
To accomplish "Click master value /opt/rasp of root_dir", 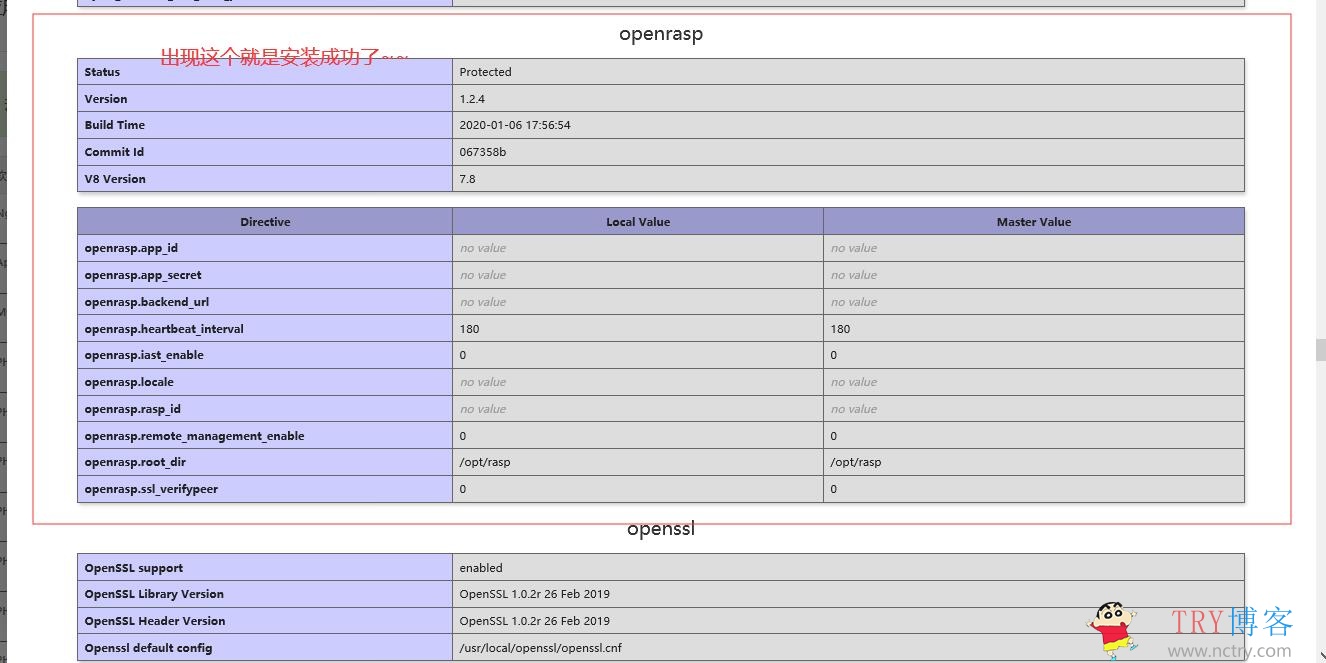I will [856, 462].
